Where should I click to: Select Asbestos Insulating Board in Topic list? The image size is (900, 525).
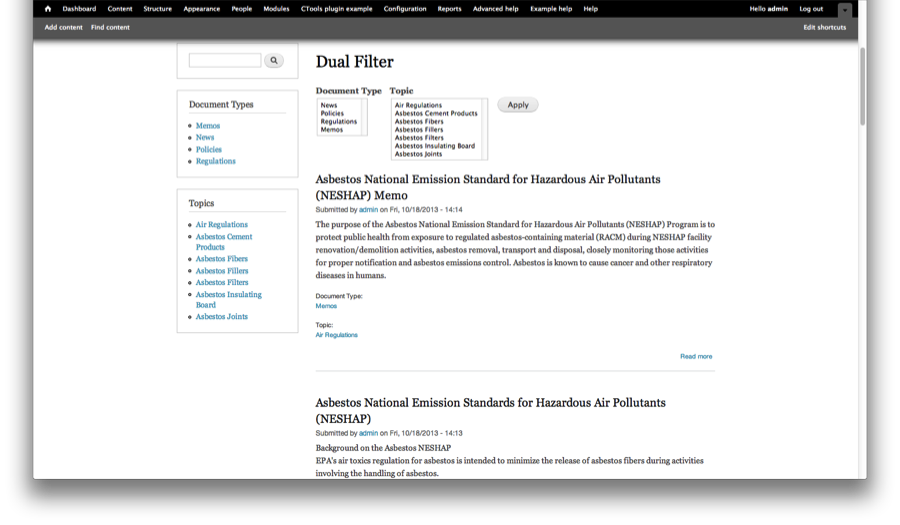pyautogui.click(x=437, y=146)
